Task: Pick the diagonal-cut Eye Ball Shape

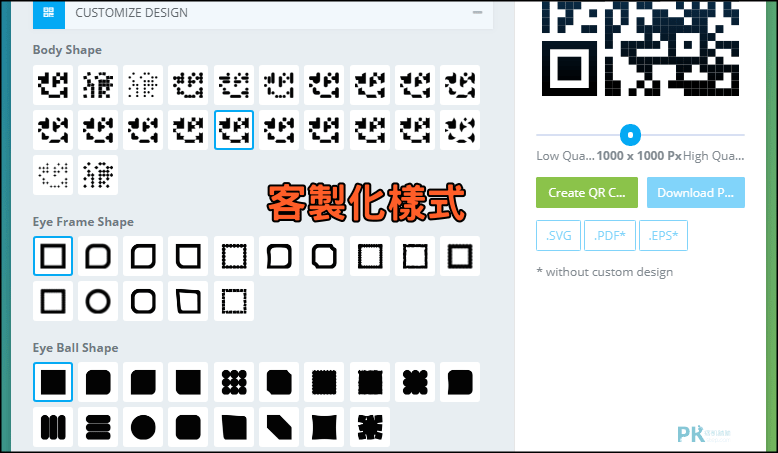Action: [x=279, y=427]
